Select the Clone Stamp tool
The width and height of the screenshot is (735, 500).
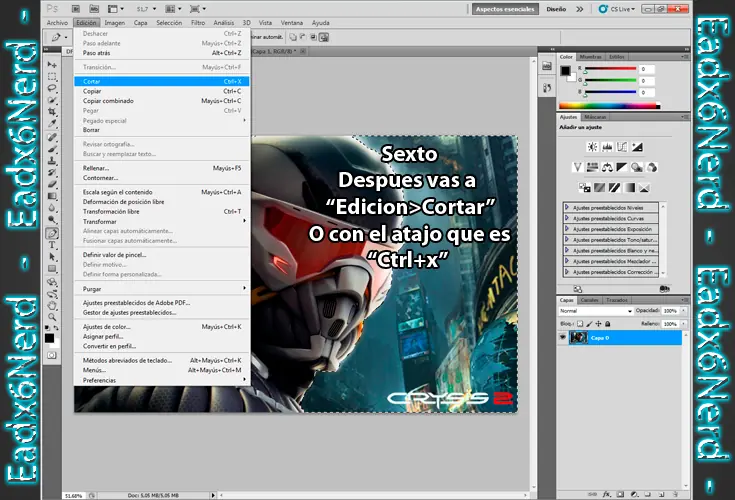coord(52,161)
